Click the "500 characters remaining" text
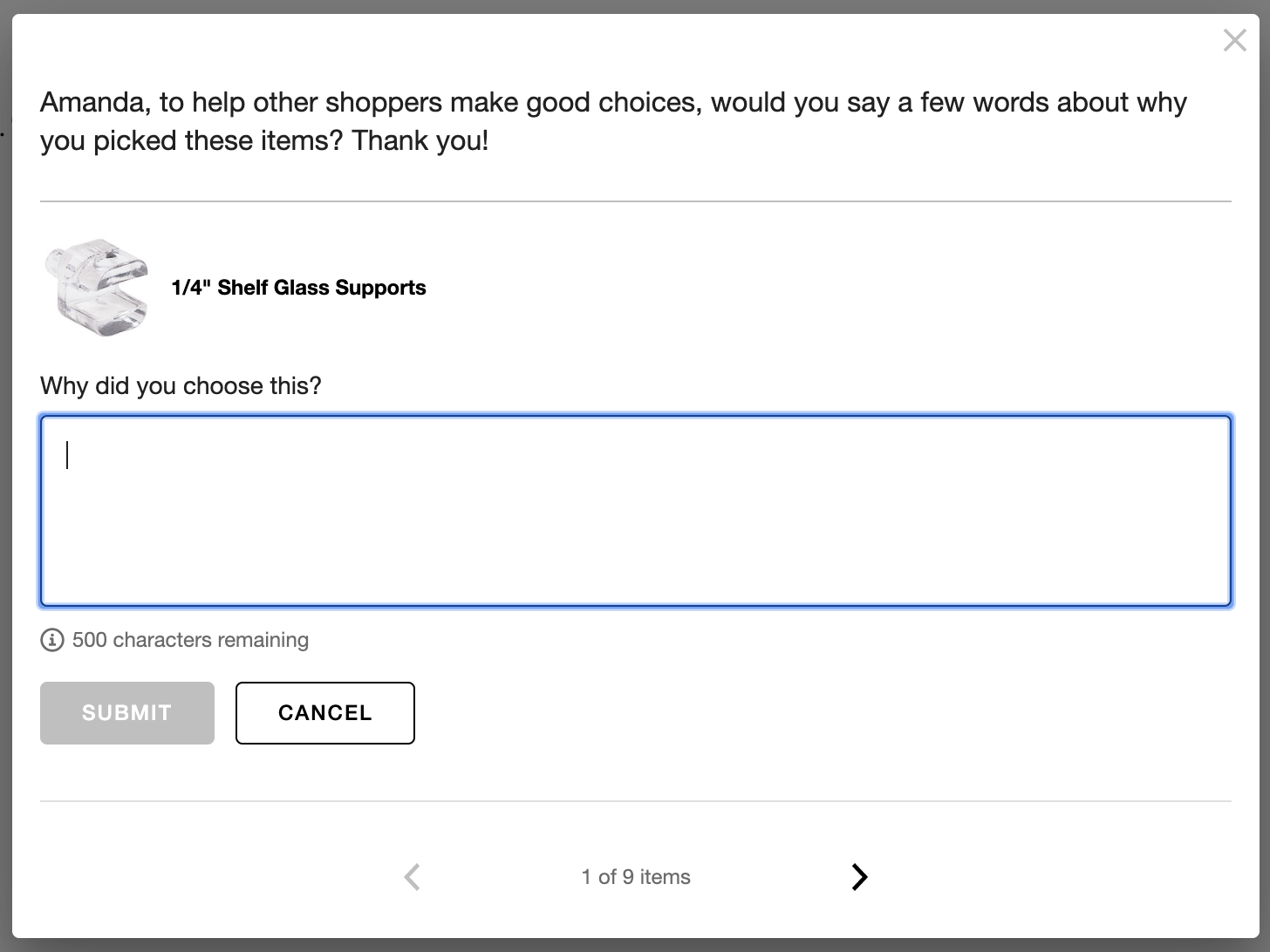The image size is (1270, 952). 190,641
